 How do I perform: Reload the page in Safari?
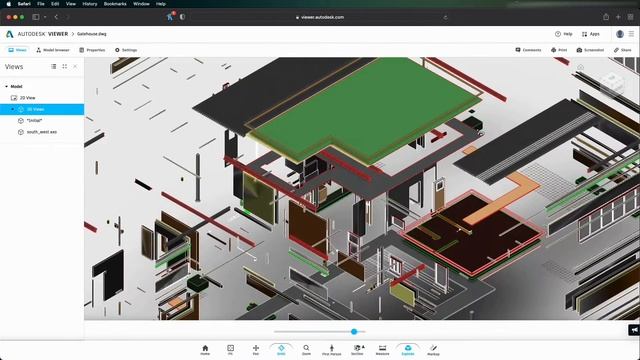[x=445, y=17]
